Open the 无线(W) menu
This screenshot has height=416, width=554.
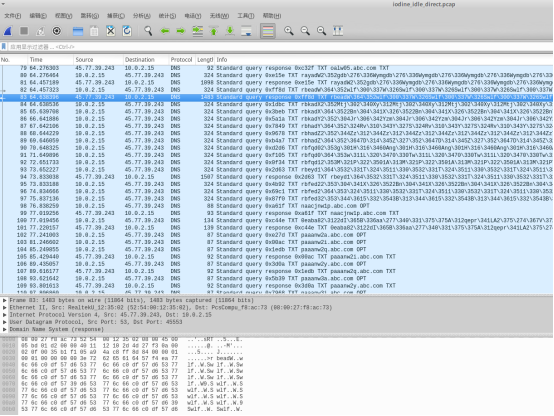219,16
